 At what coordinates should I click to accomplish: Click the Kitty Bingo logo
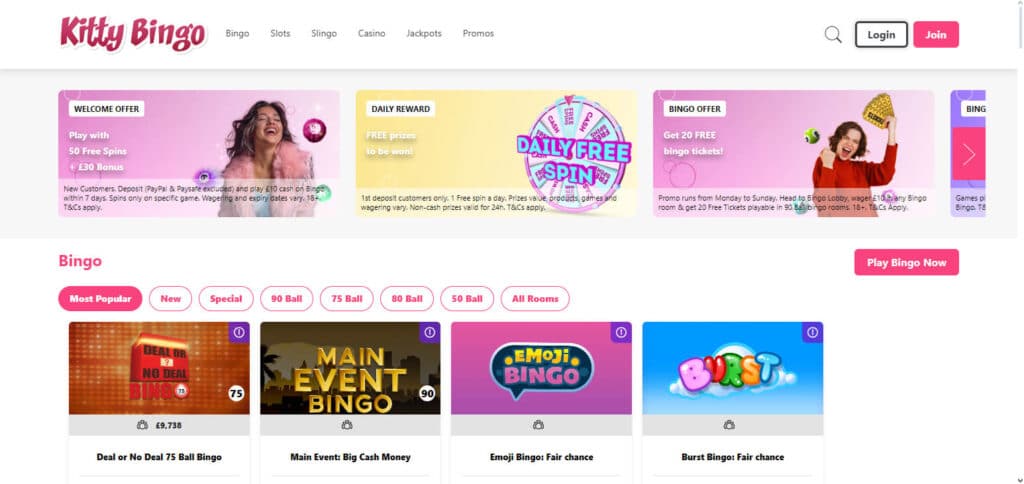point(133,33)
